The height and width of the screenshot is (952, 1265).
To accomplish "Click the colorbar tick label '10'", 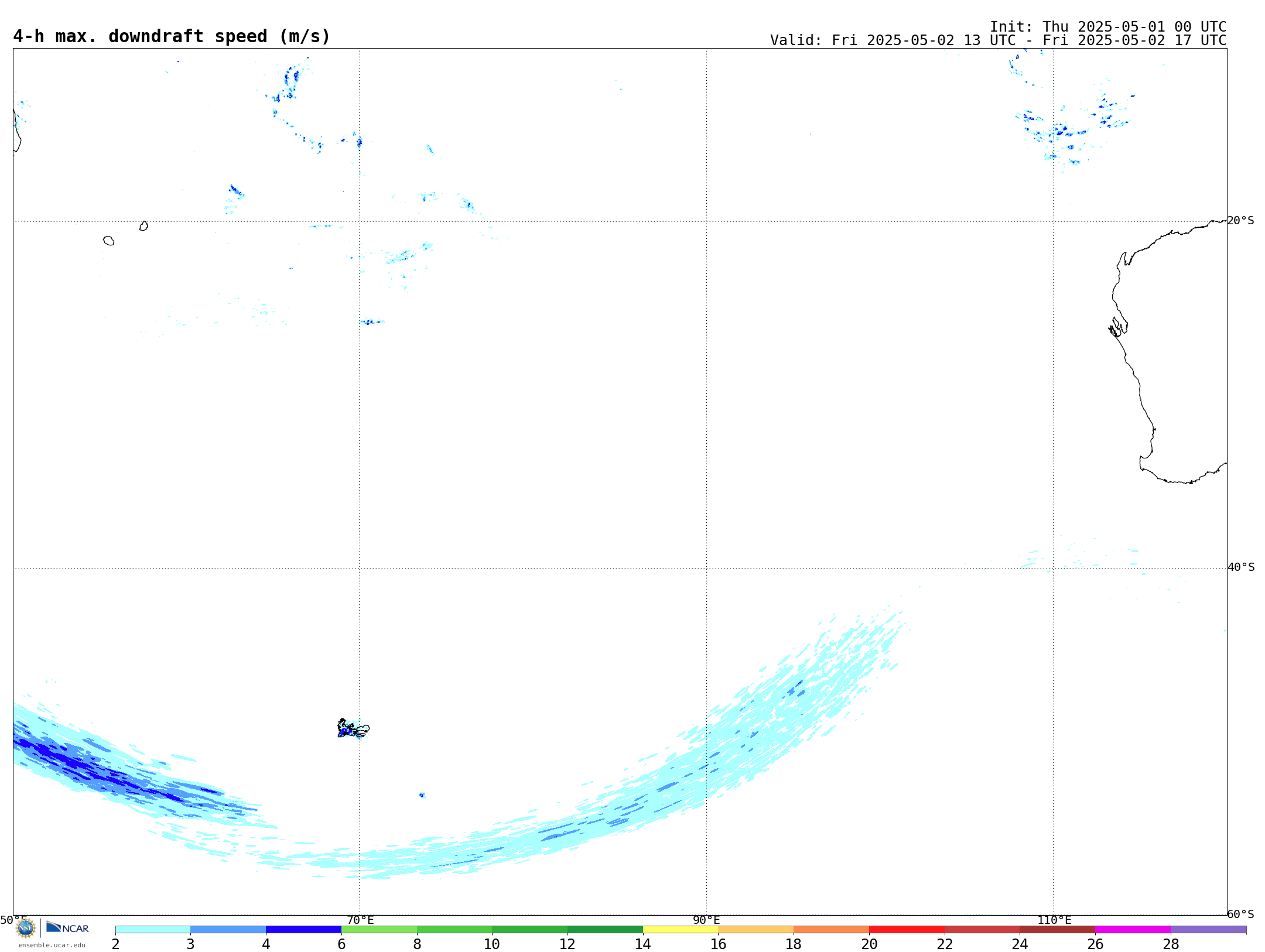I will coord(492,944).
